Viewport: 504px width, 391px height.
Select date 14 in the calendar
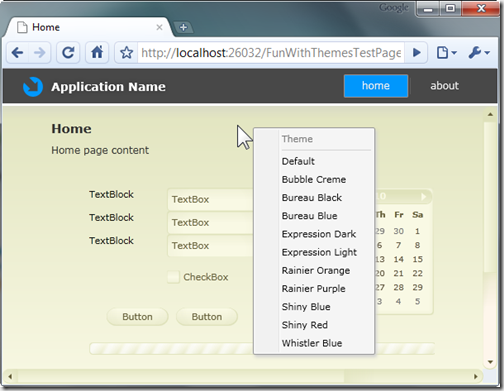[x=399, y=259]
